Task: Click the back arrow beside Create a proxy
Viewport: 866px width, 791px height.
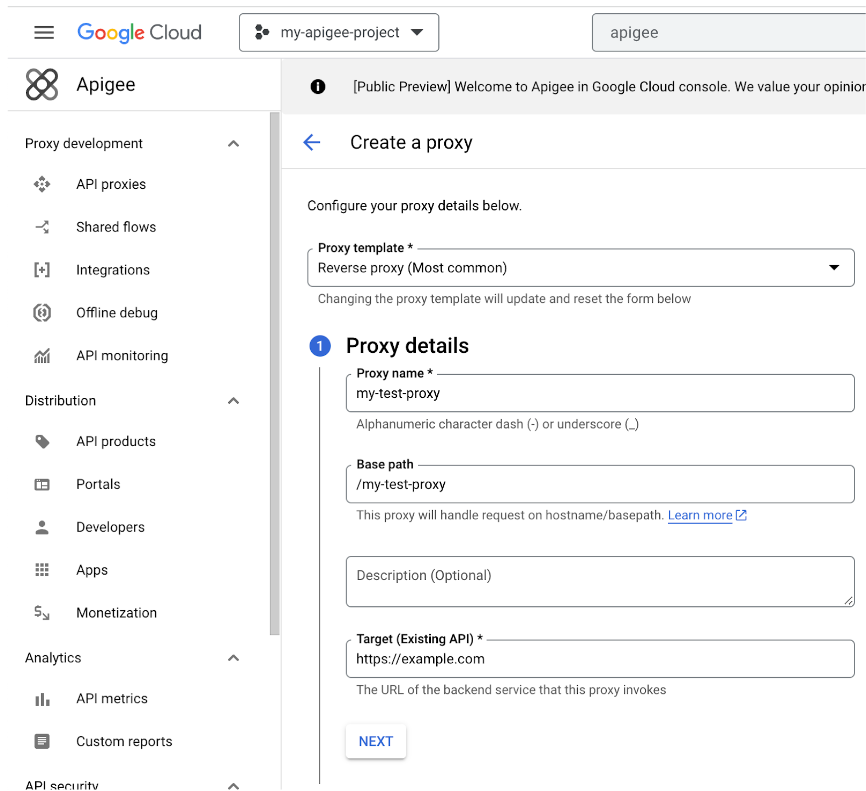Action: (311, 142)
